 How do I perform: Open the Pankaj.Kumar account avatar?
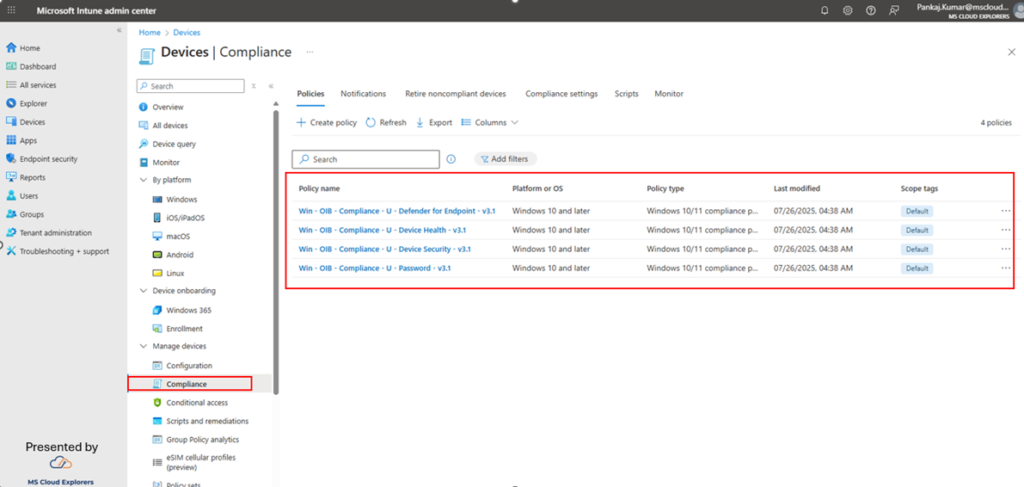coord(1019,12)
